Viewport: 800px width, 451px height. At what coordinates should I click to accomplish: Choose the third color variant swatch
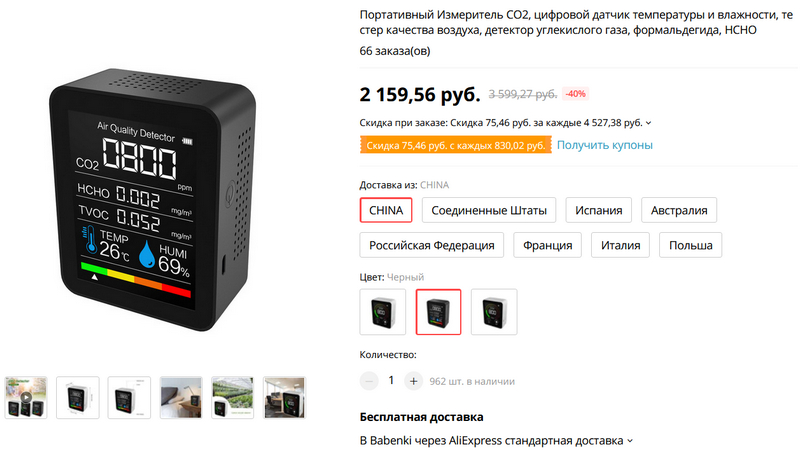[x=494, y=312]
